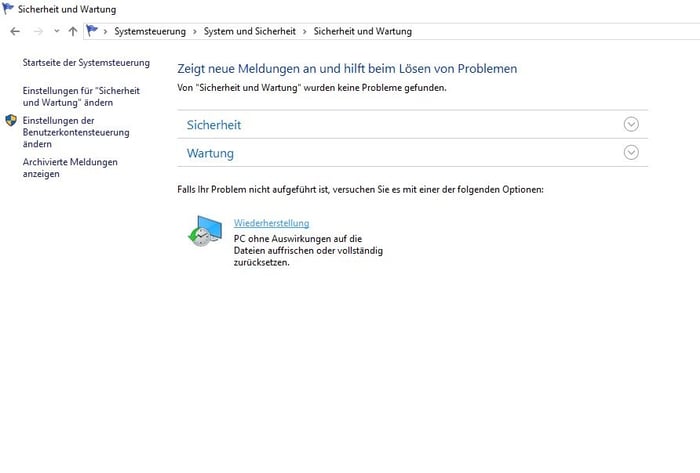700x473 pixels.
Task: Open Einstellungen für "Sicherheit und Wartung" ändern
Action: click(x=81, y=96)
